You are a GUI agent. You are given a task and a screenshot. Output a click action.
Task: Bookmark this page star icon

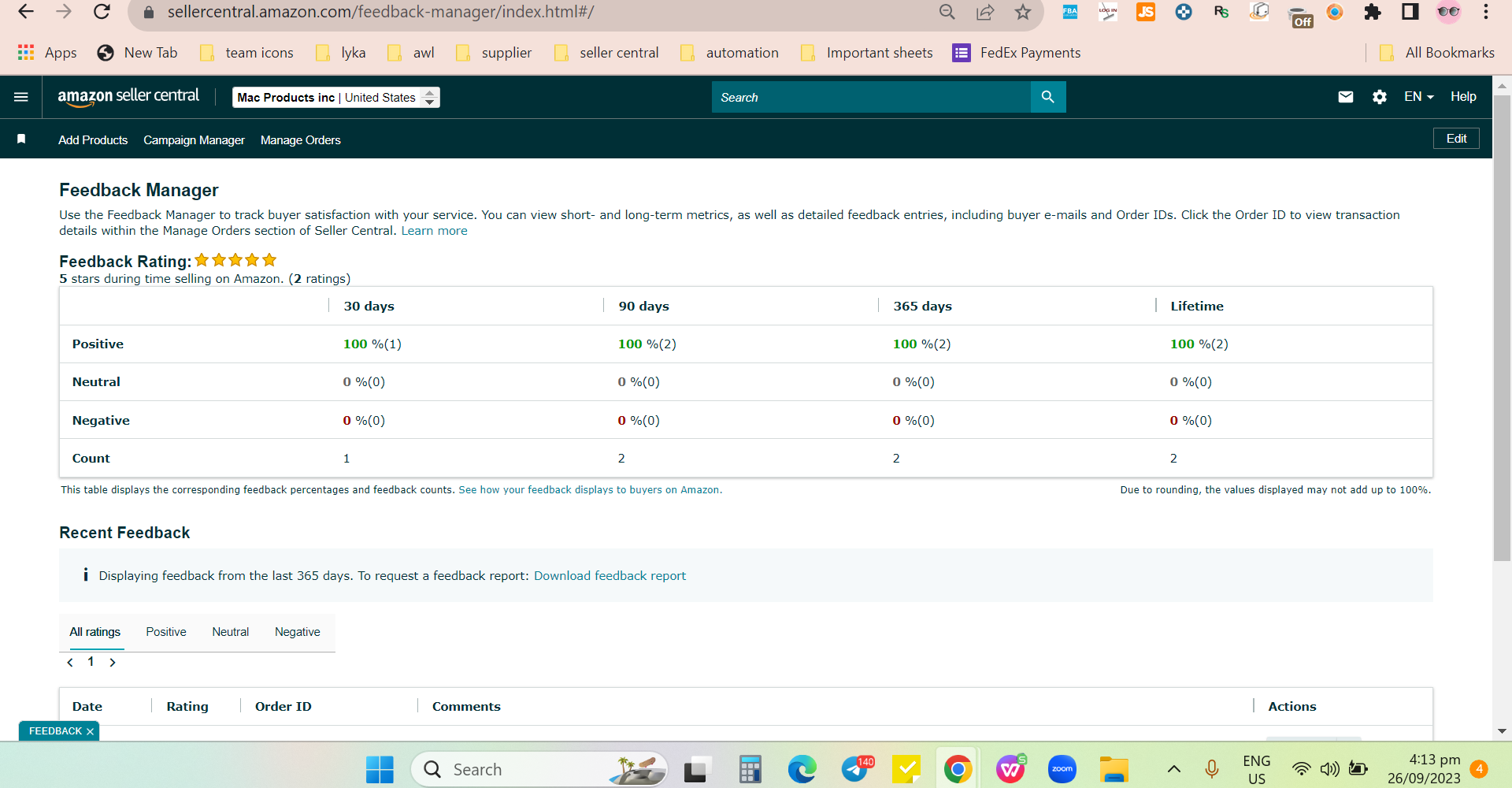(x=1023, y=12)
